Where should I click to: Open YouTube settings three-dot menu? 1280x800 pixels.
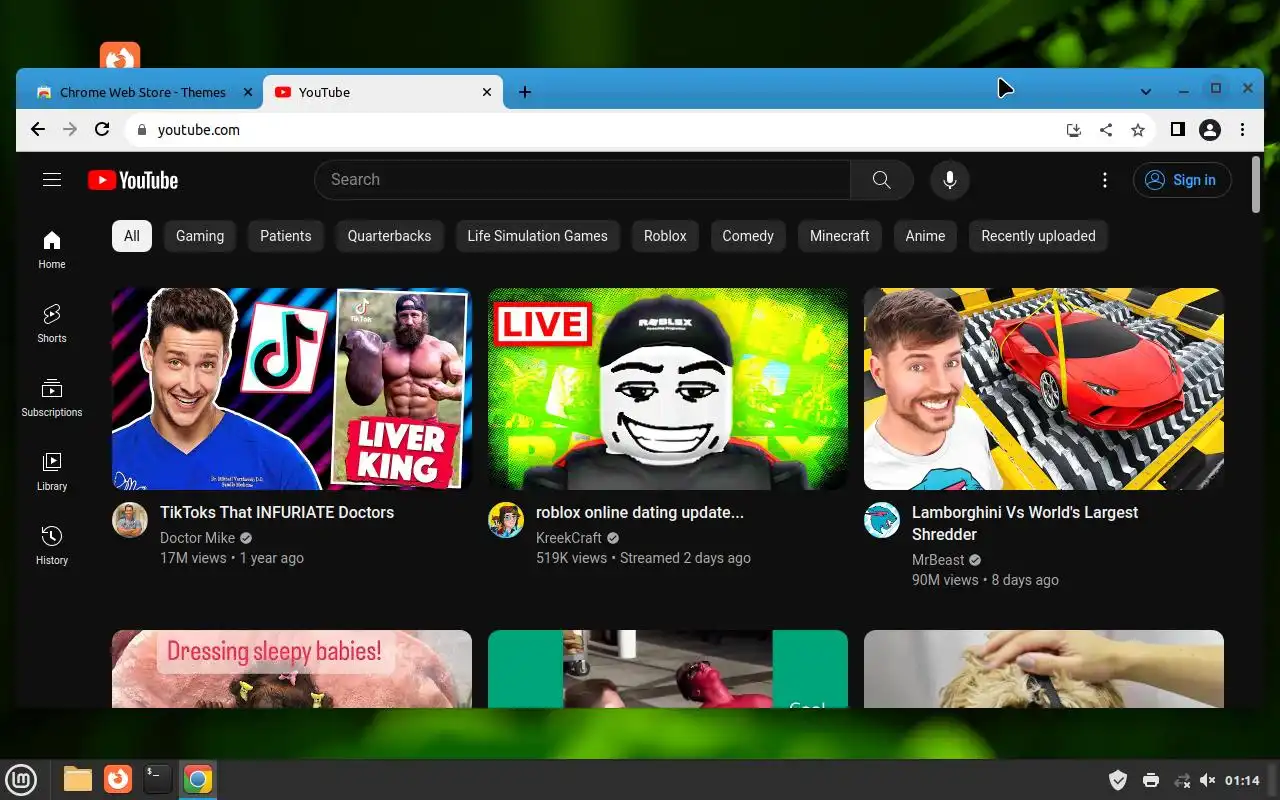1105,180
